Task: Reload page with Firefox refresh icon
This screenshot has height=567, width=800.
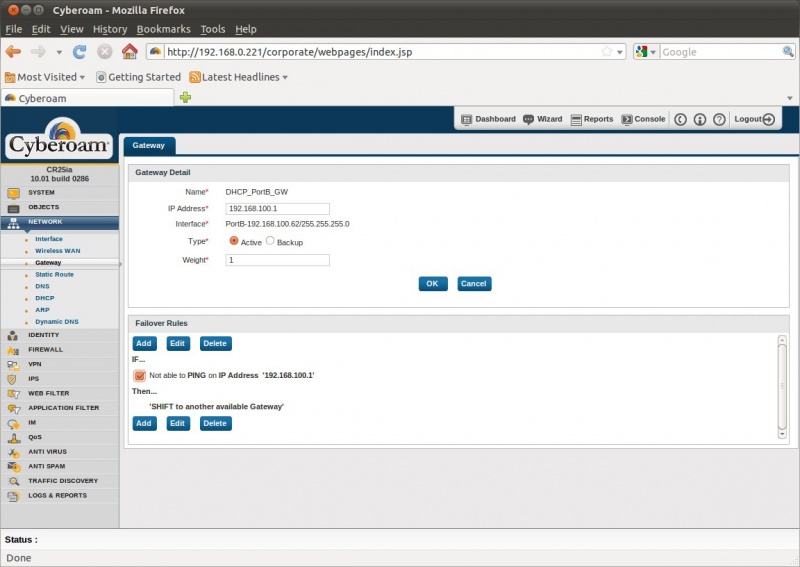Action: tap(80, 51)
